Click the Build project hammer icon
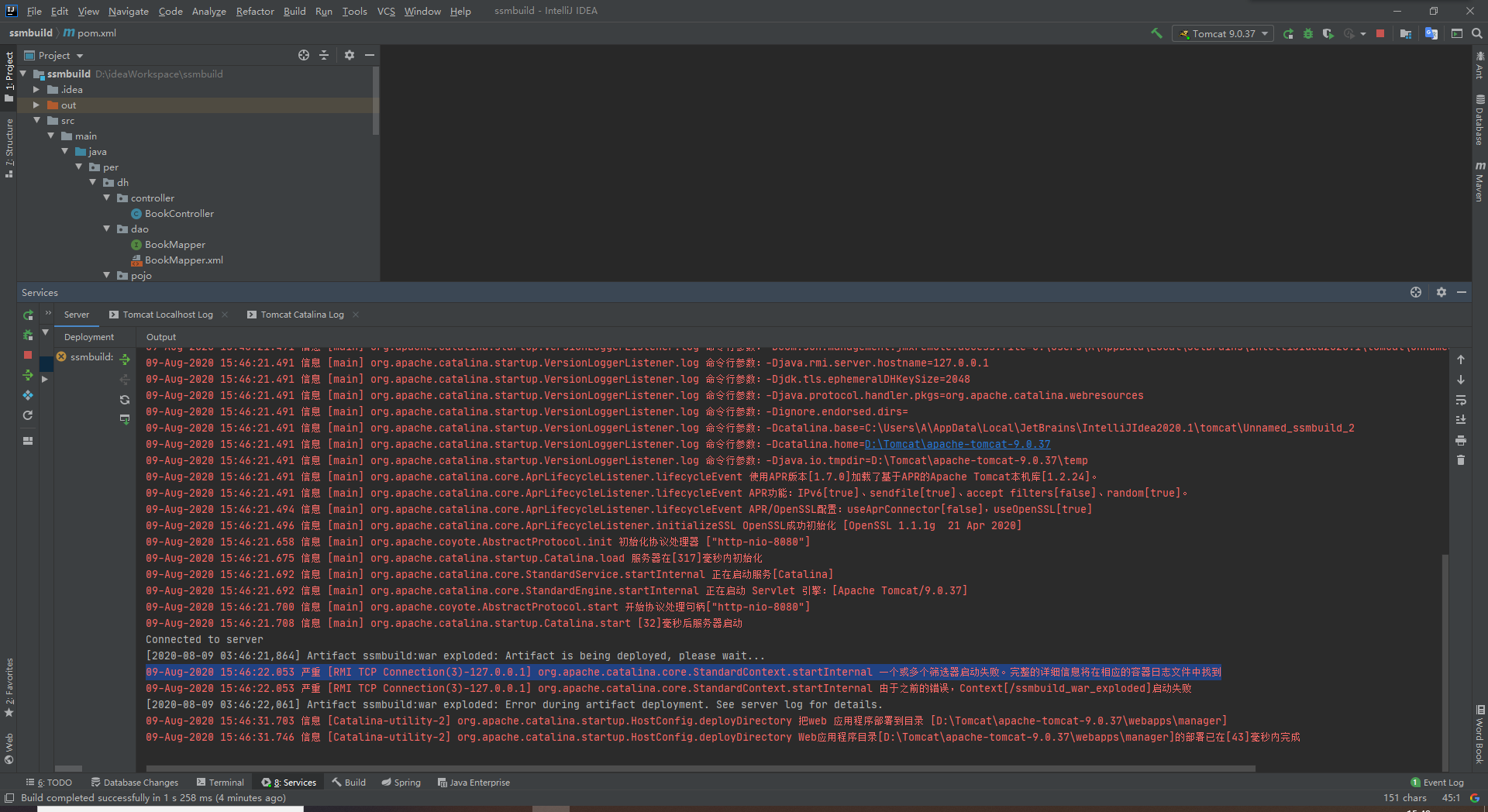 pyautogui.click(x=1155, y=33)
